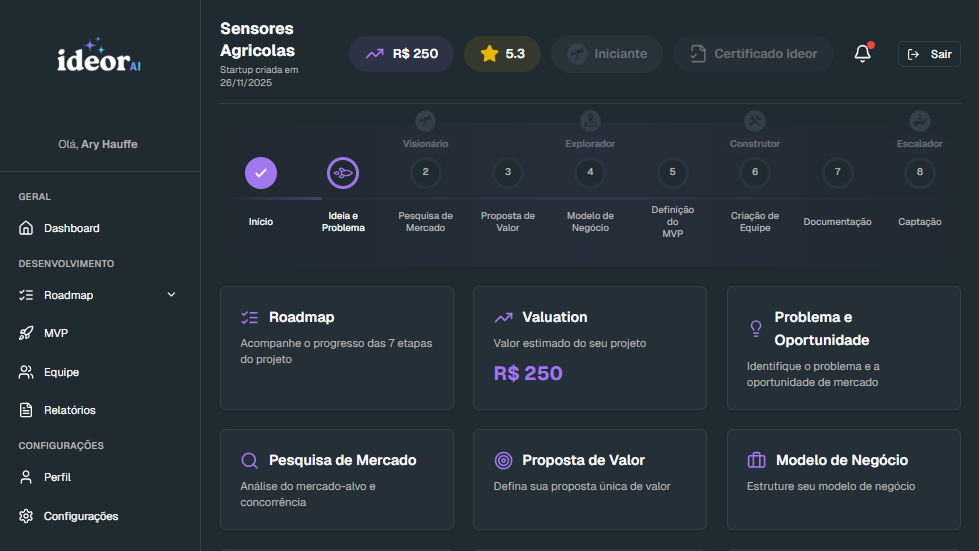Open the Modelo de Negócio card
The height and width of the screenshot is (551, 979).
coord(843,480)
